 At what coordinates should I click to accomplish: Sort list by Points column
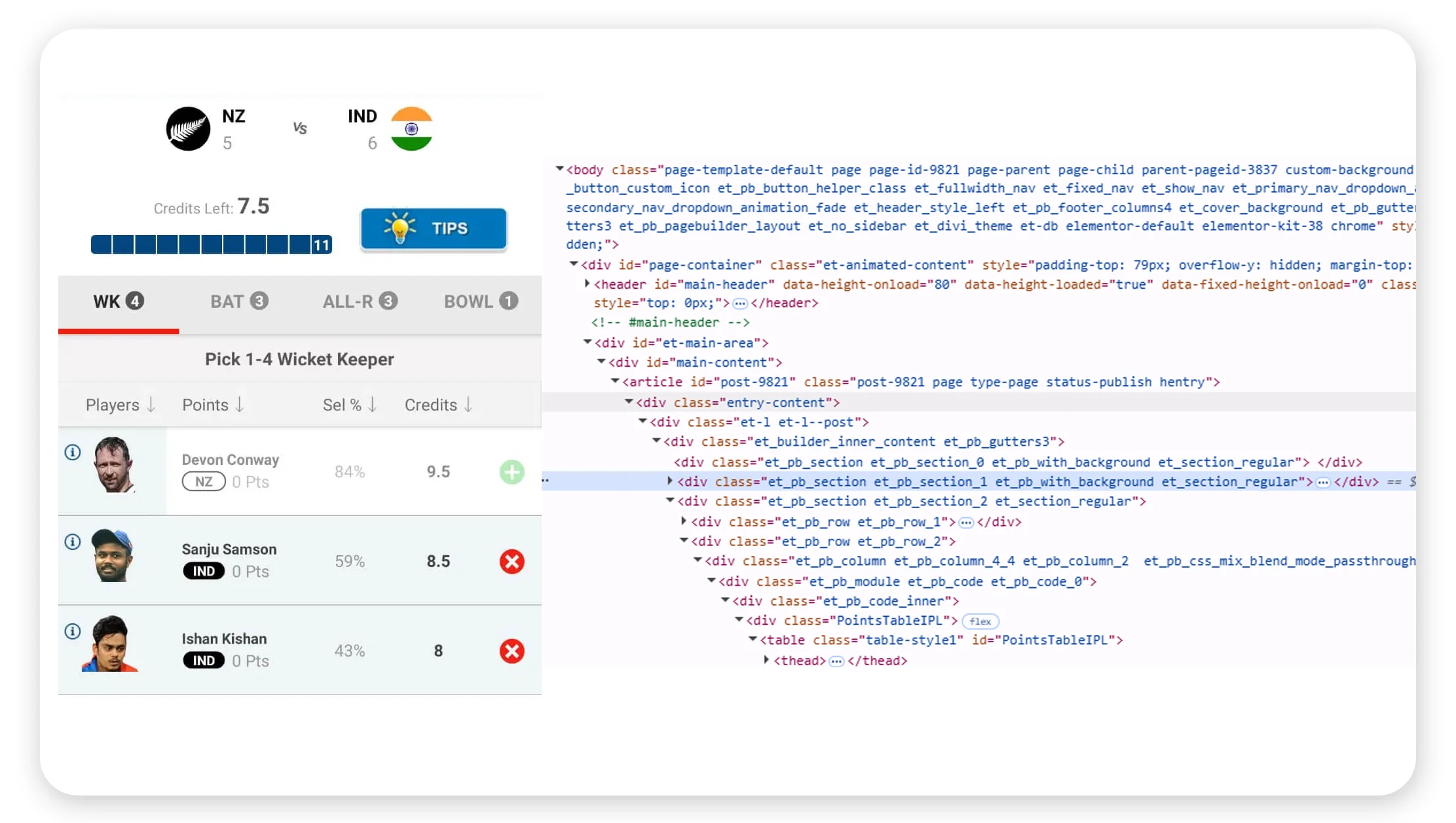click(x=213, y=405)
